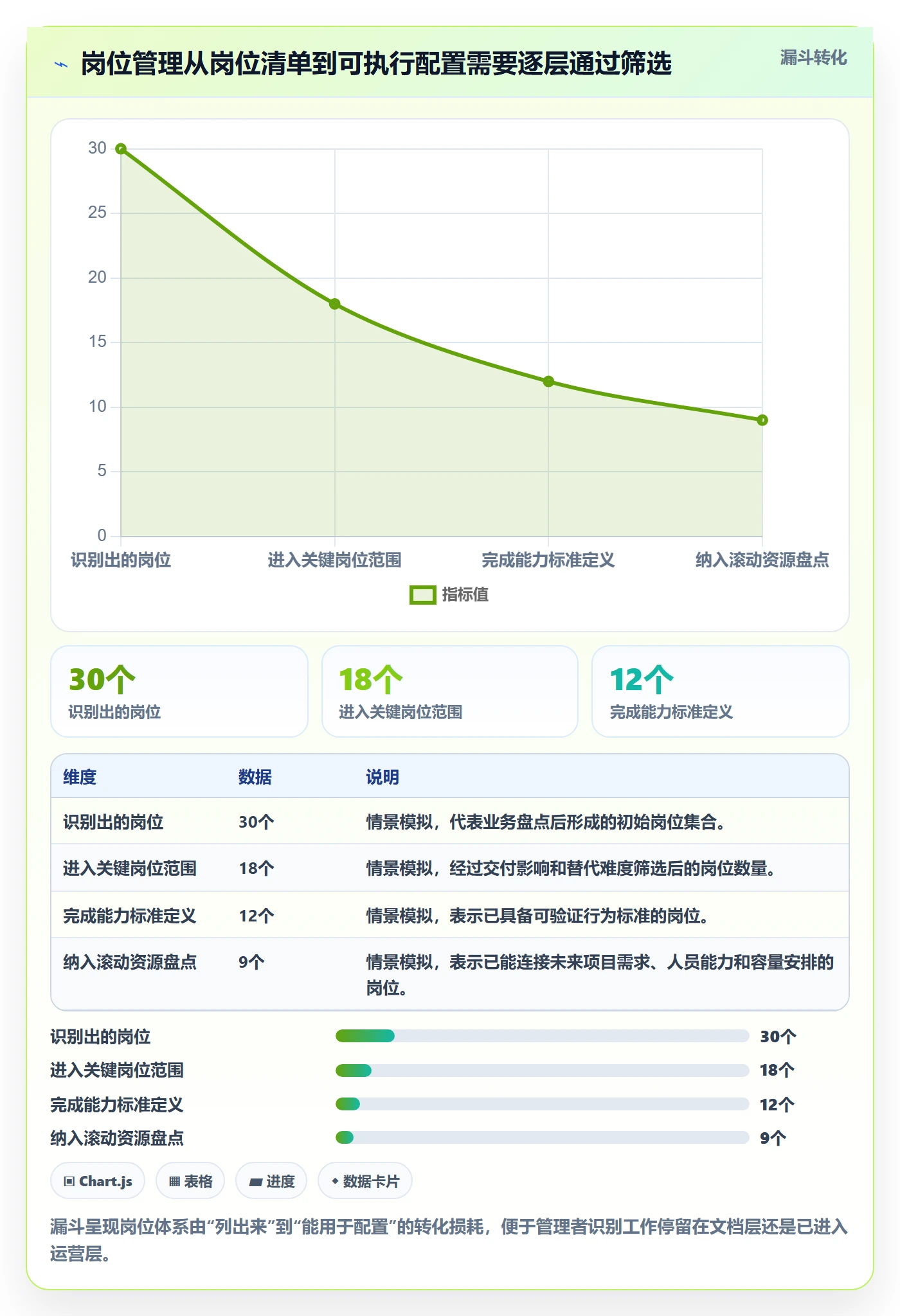
Task: Click the x-axis label 识别出的岗位
Action: pyautogui.click(x=121, y=560)
